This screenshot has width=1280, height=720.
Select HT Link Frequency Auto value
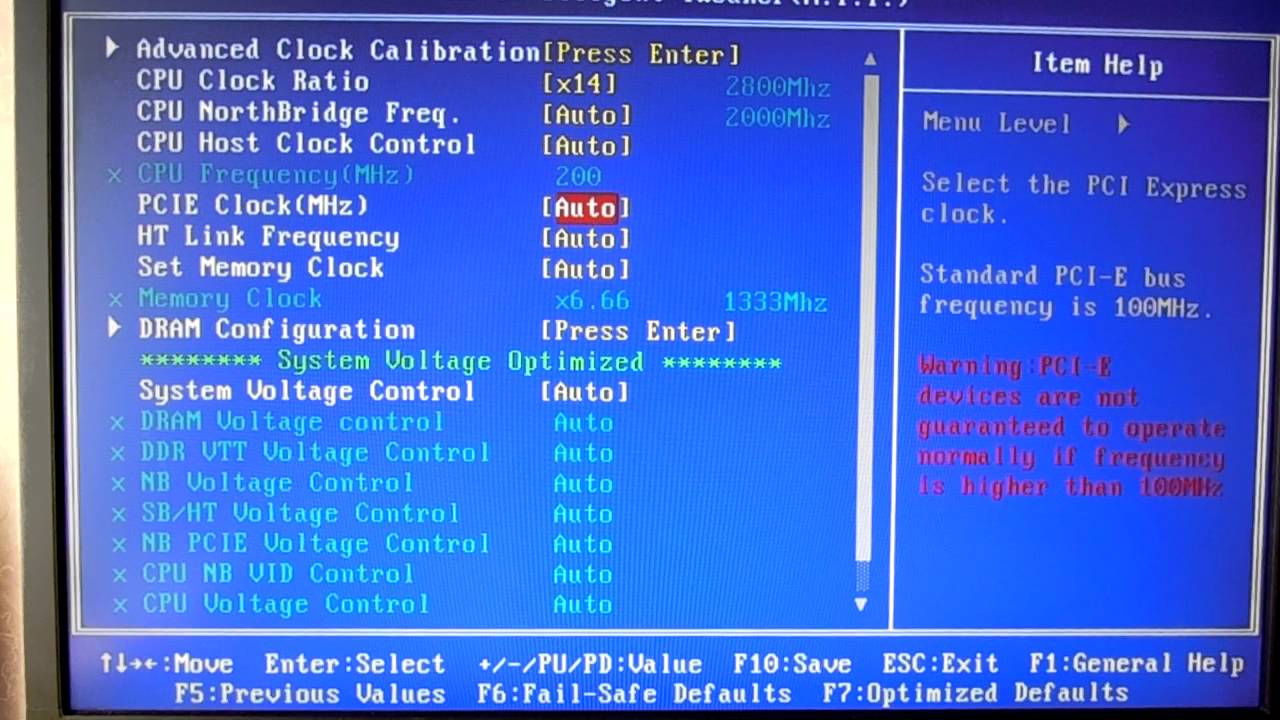point(586,239)
